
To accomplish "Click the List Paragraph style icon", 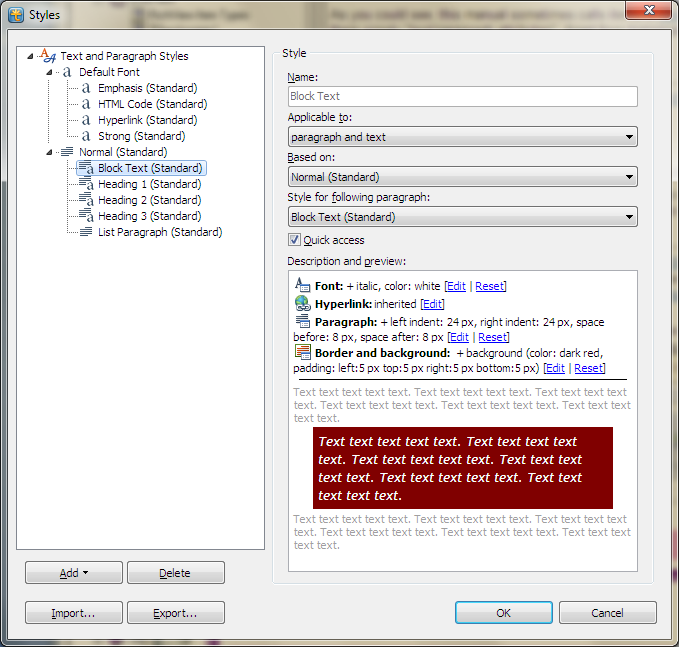I will tap(86, 232).
